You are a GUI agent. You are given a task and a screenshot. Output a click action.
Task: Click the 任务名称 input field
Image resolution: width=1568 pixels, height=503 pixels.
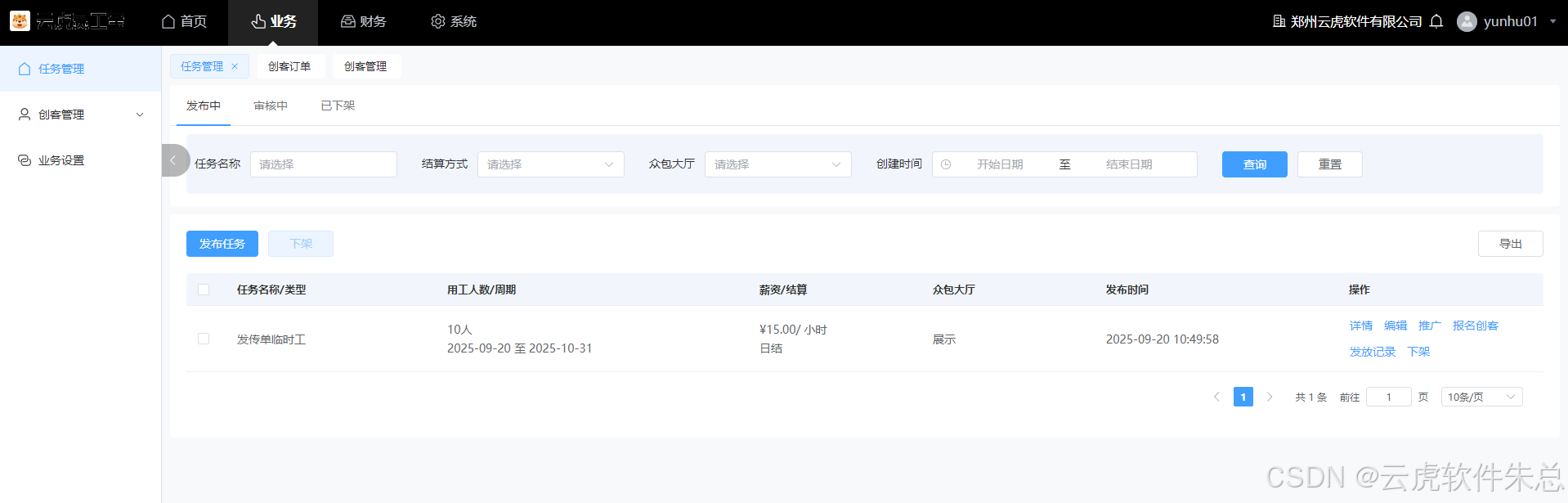pos(323,164)
